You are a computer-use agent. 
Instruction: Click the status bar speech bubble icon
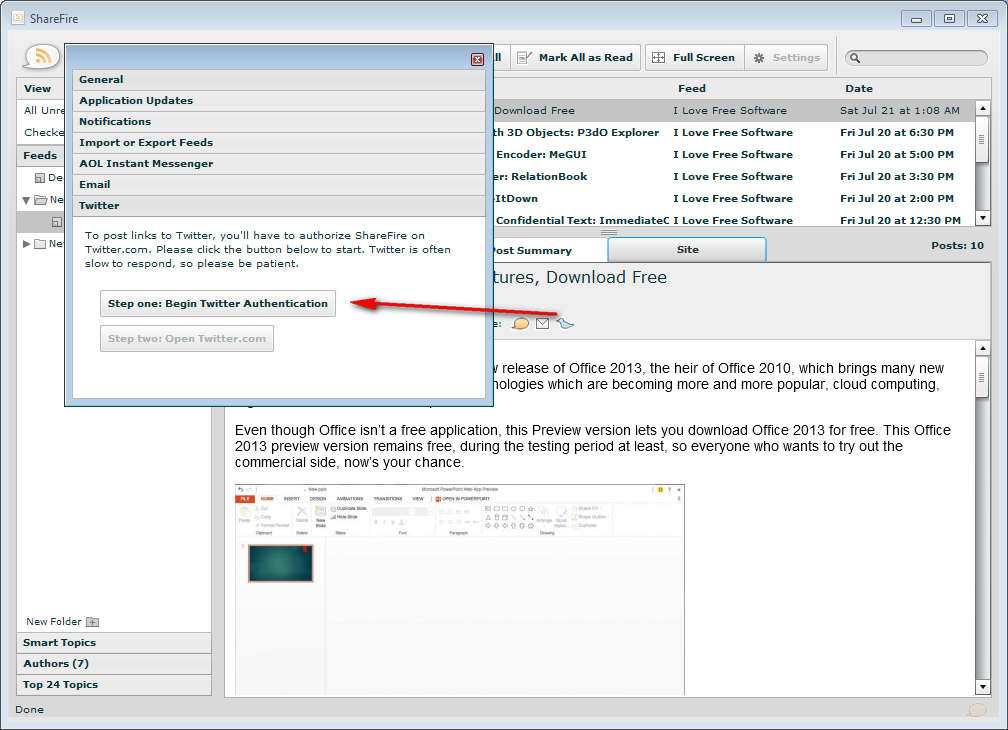(976, 710)
